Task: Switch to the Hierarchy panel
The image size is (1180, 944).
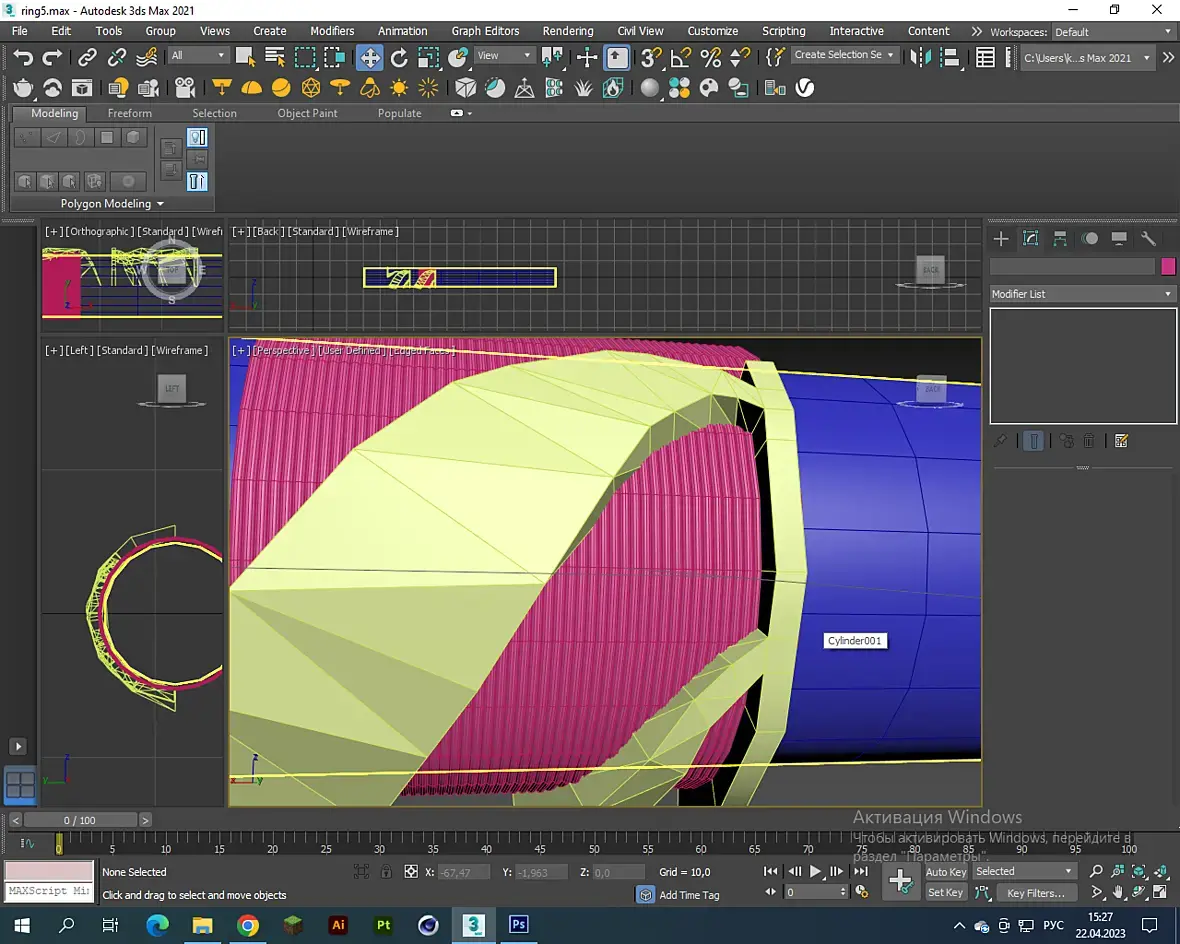Action: pyautogui.click(x=1060, y=239)
